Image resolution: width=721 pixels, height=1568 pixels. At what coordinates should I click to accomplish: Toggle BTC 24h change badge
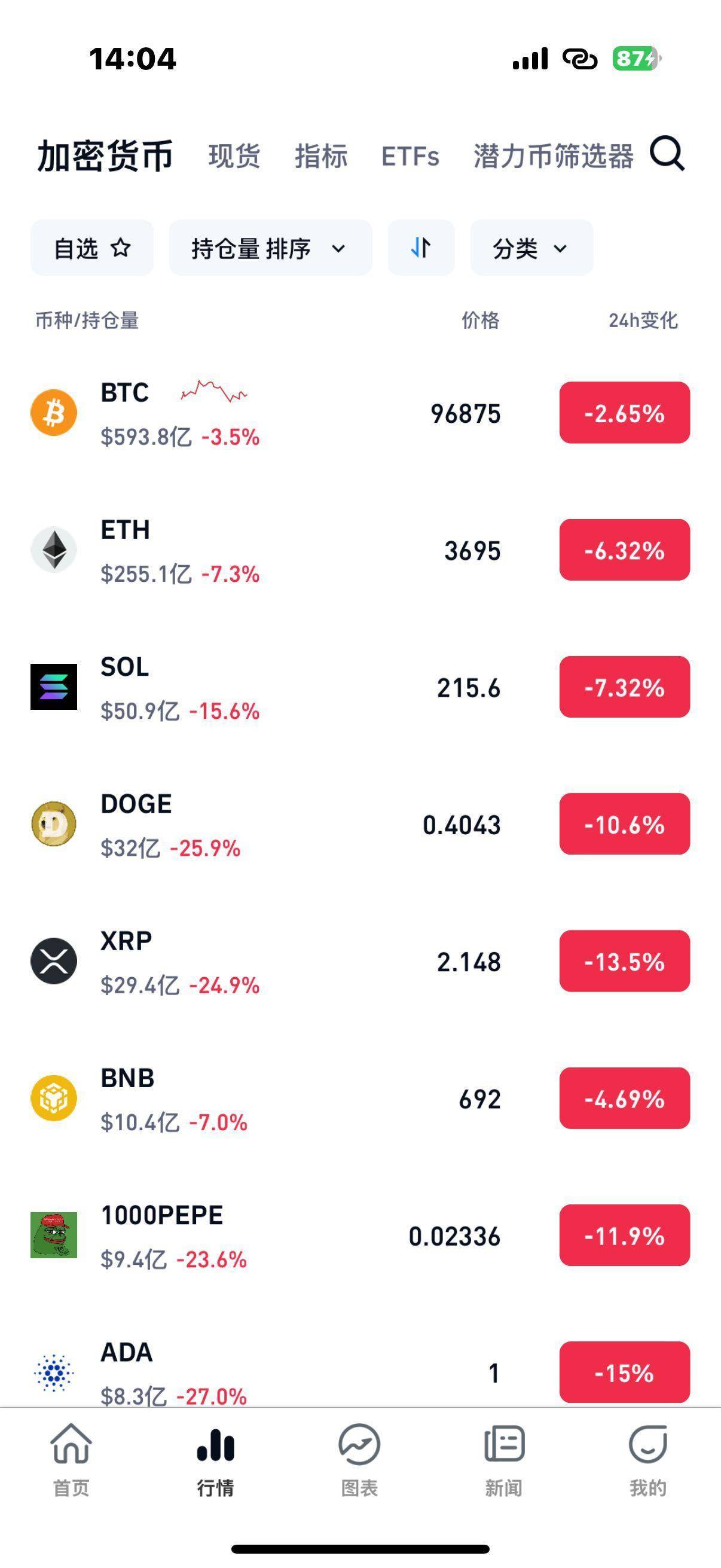[x=624, y=413]
